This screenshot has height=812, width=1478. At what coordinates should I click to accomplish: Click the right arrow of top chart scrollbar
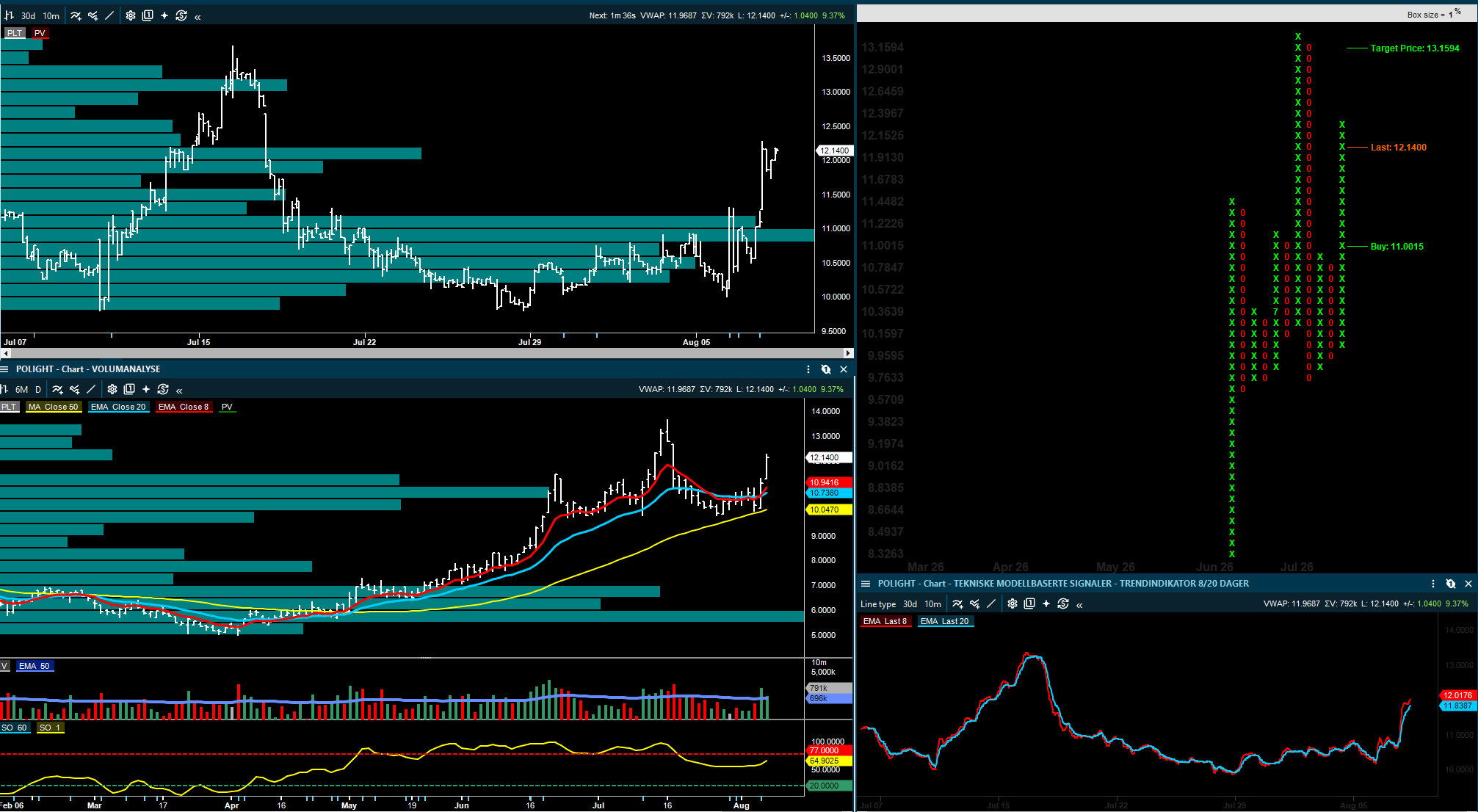849,353
